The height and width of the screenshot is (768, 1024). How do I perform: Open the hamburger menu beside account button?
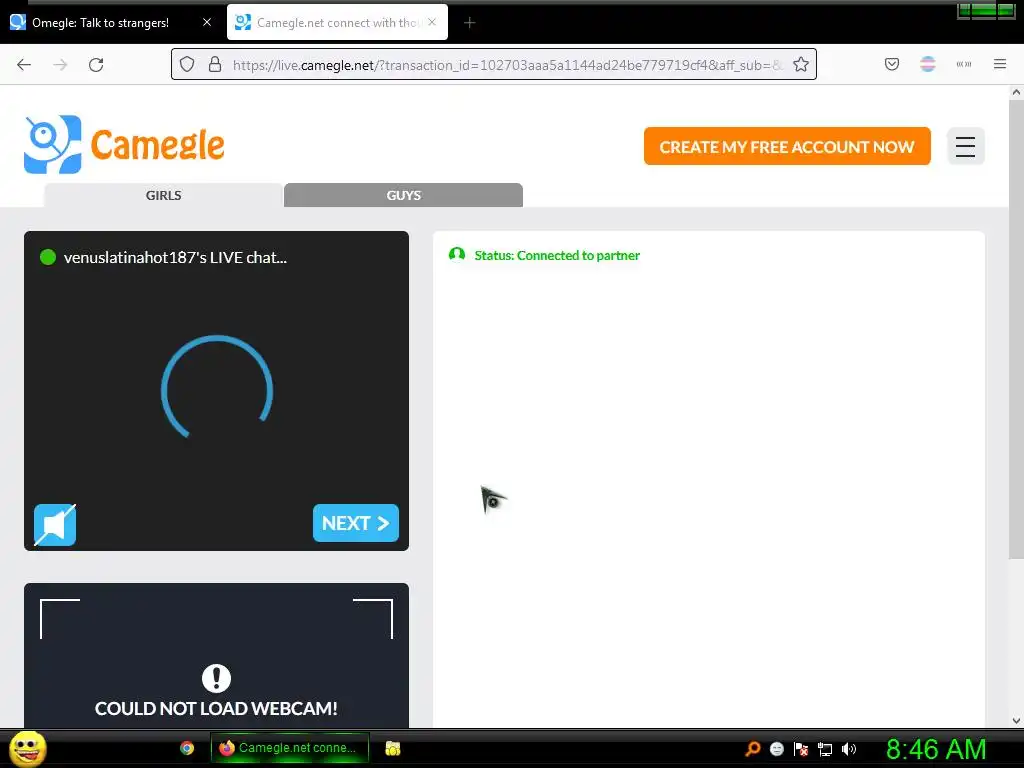click(x=965, y=146)
